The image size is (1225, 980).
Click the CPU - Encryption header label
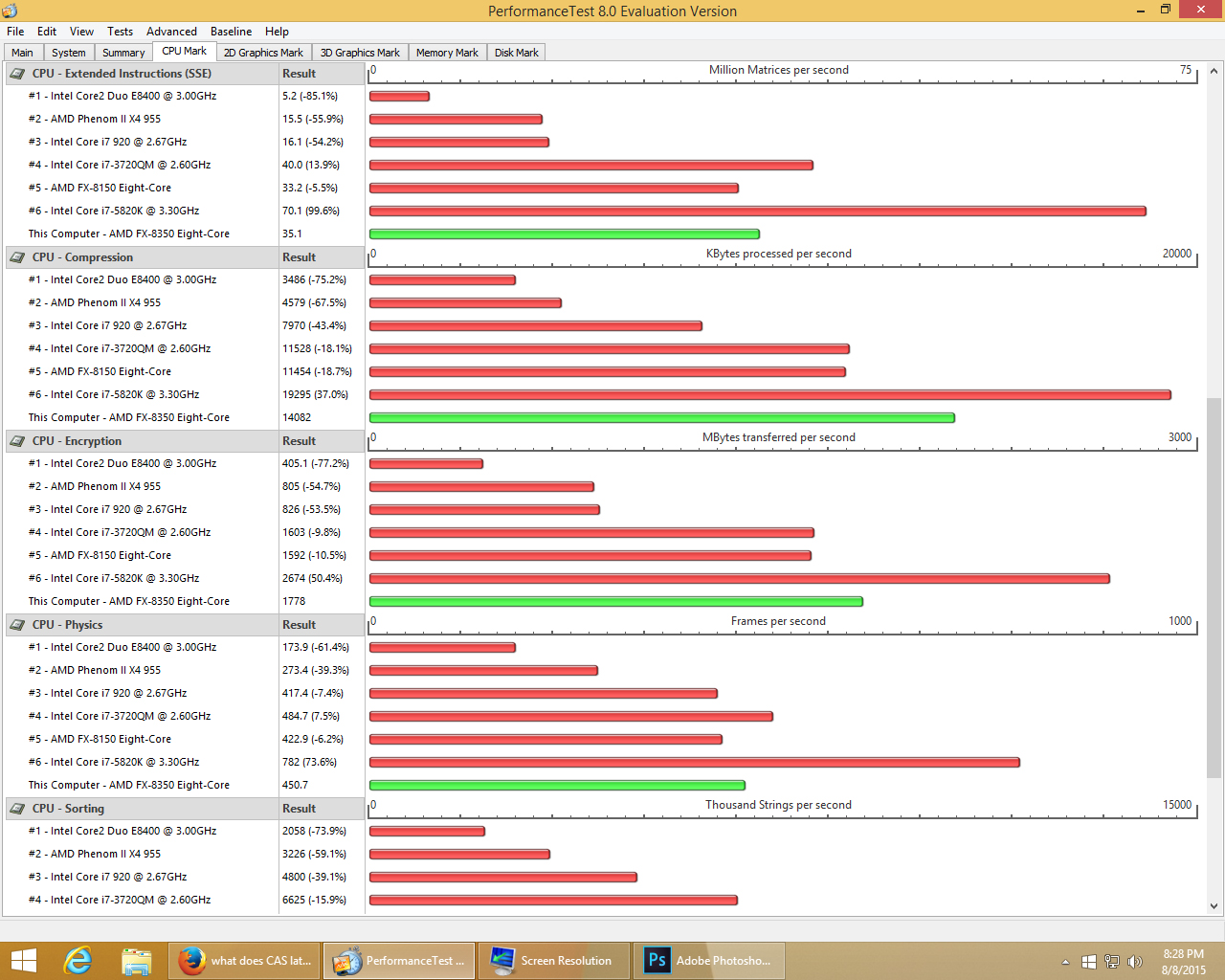tap(77, 441)
